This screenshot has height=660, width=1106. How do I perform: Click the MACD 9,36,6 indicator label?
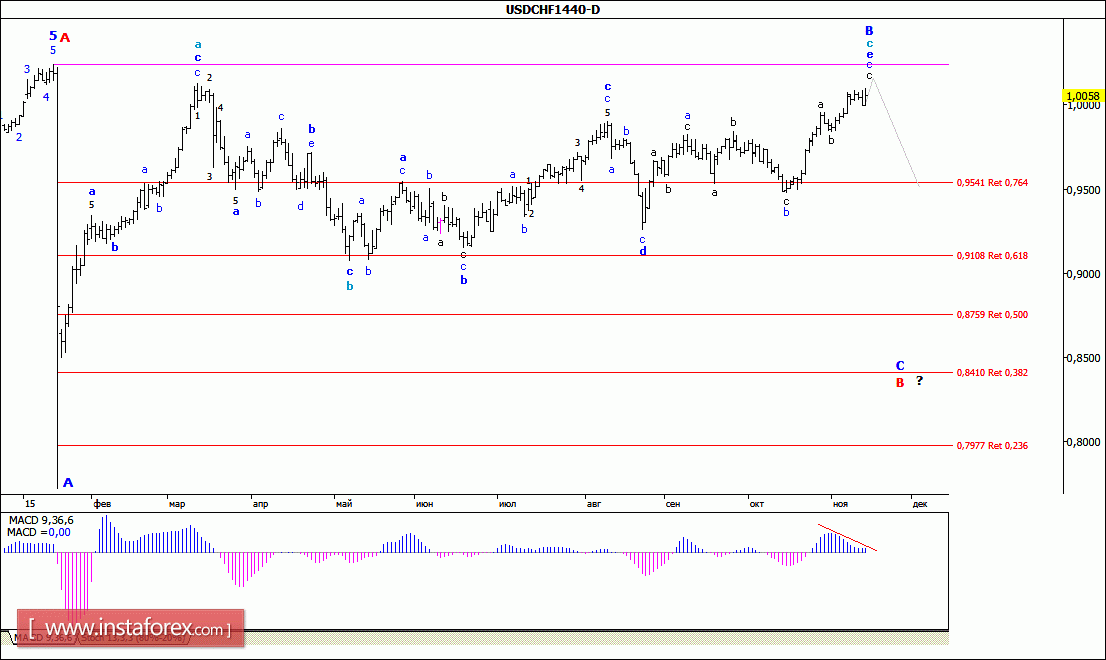point(40,521)
